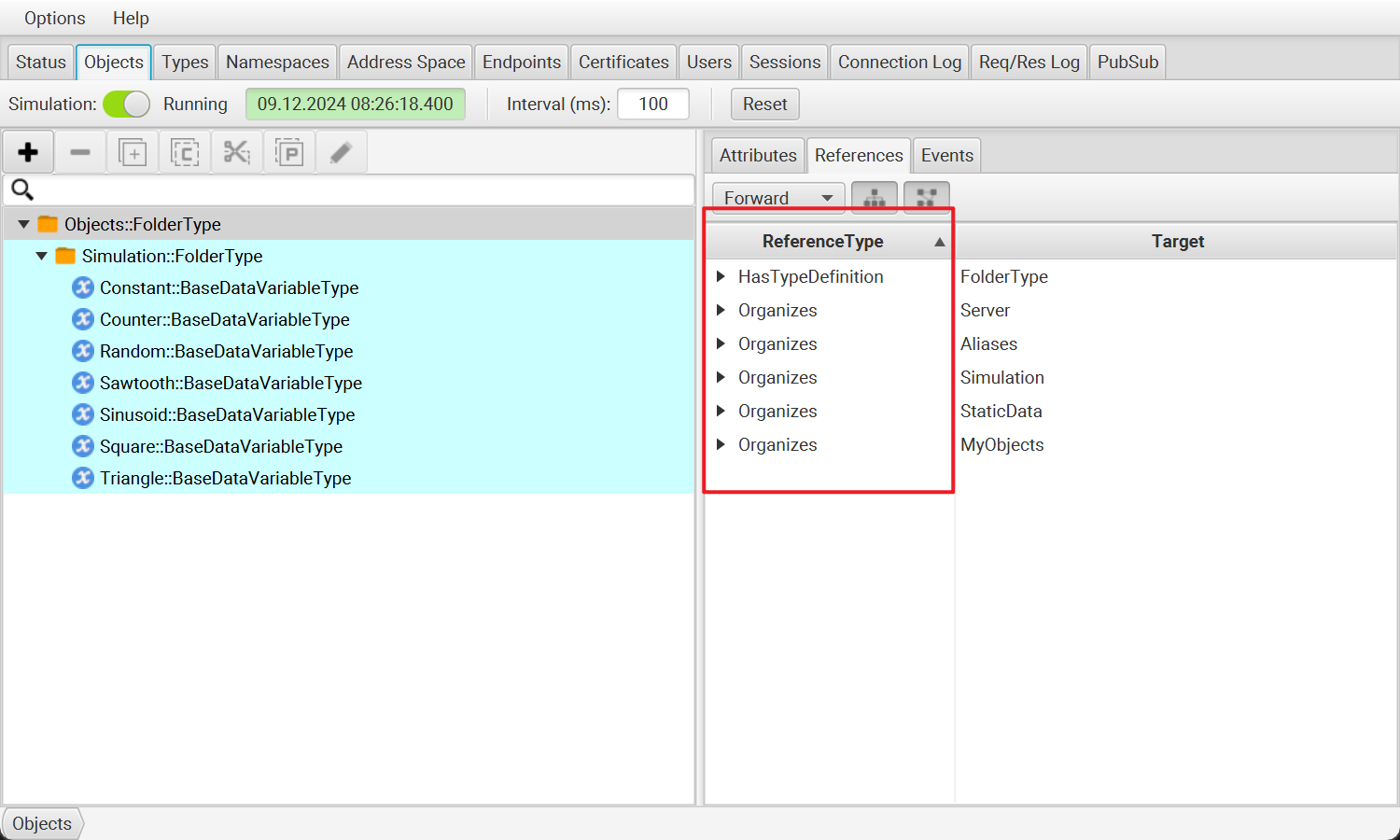Click the Square variable icon
The width and height of the screenshot is (1400, 840).
[83, 446]
